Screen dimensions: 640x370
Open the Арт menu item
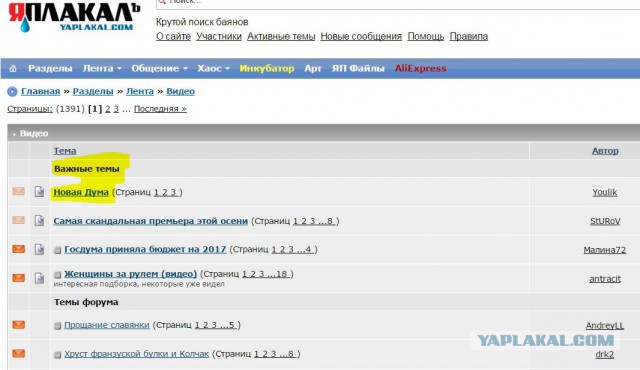pos(313,69)
